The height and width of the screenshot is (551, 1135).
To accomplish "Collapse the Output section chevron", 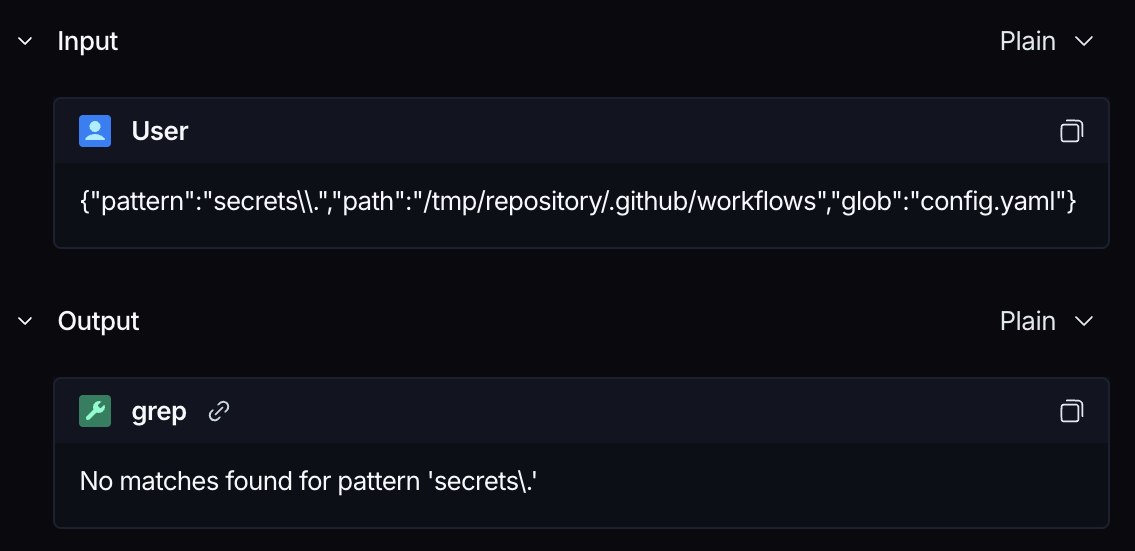I will pyautogui.click(x=25, y=321).
